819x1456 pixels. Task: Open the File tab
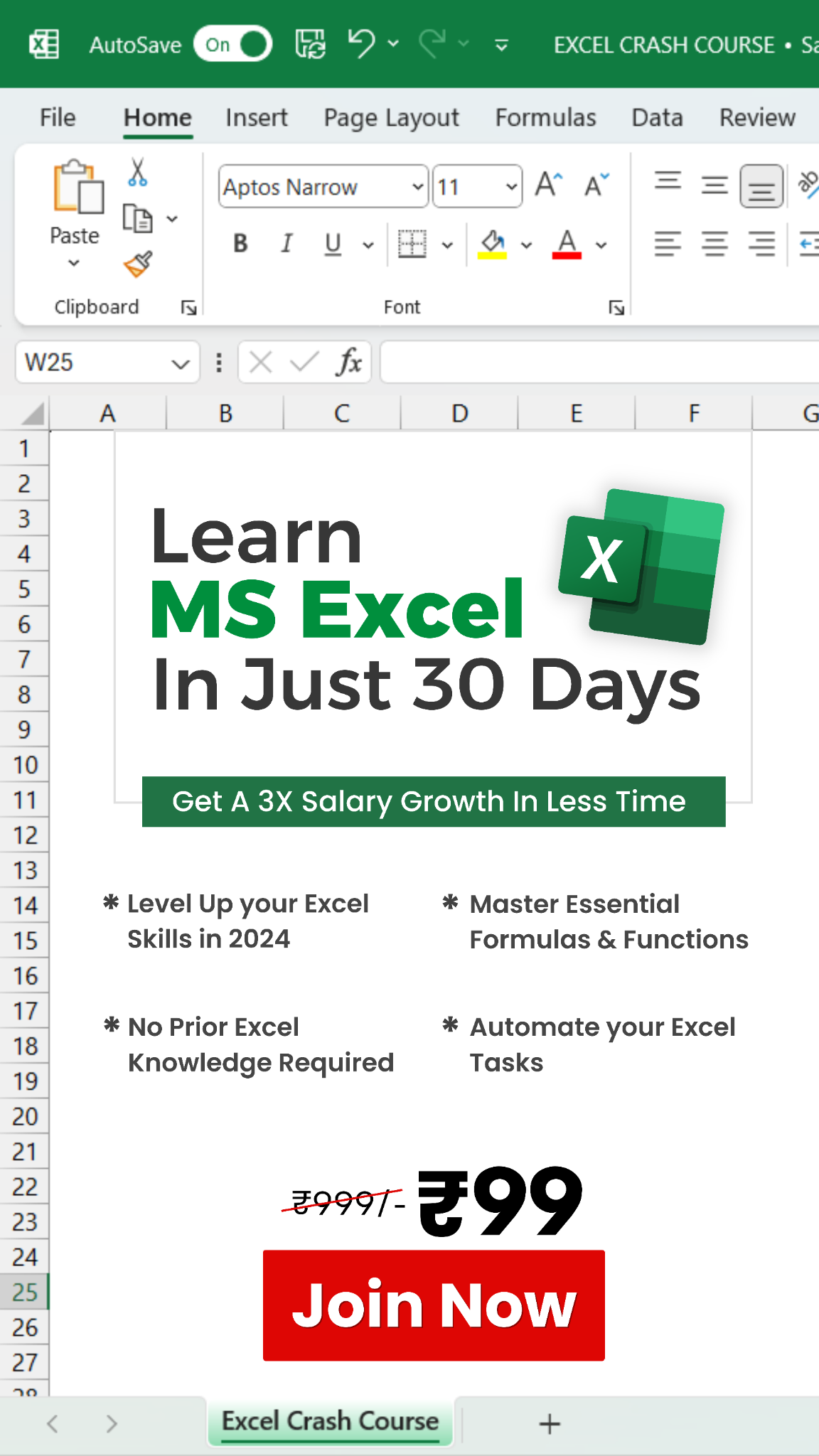(x=58, y=117)
